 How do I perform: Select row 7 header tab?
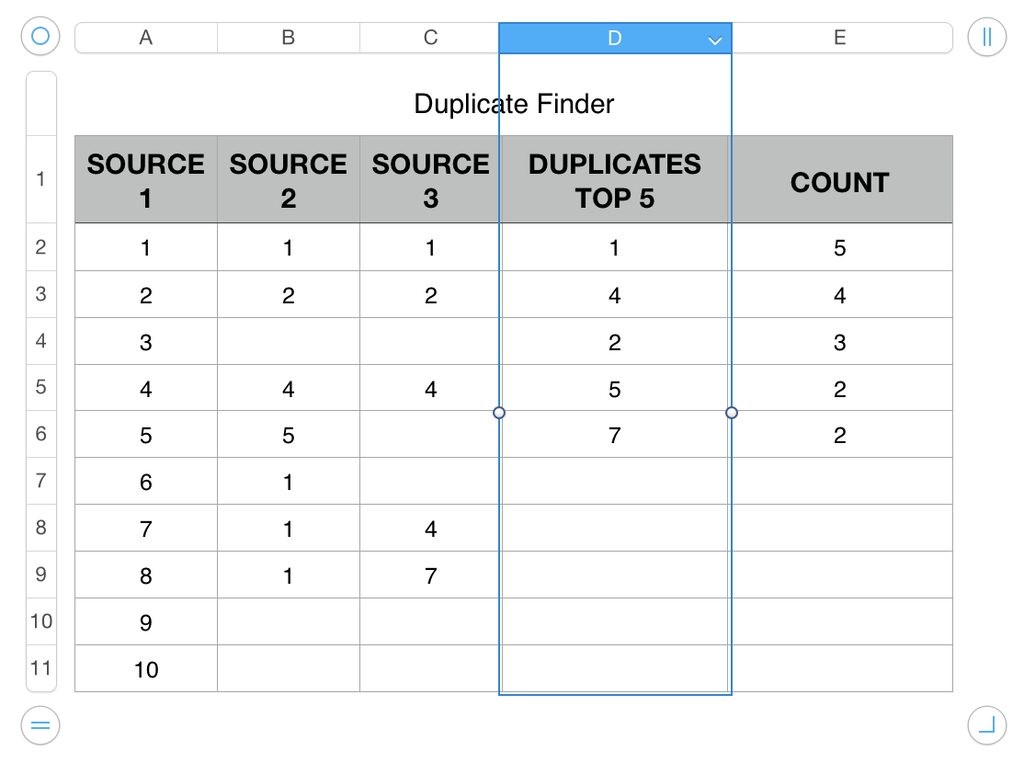(x=41, y=481)
